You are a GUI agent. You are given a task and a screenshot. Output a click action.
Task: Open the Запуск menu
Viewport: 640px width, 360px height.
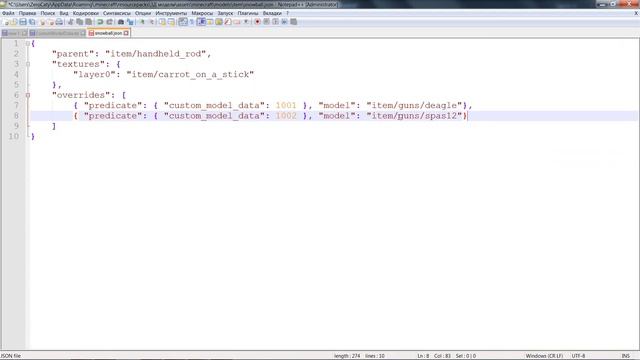click(225, 13)
